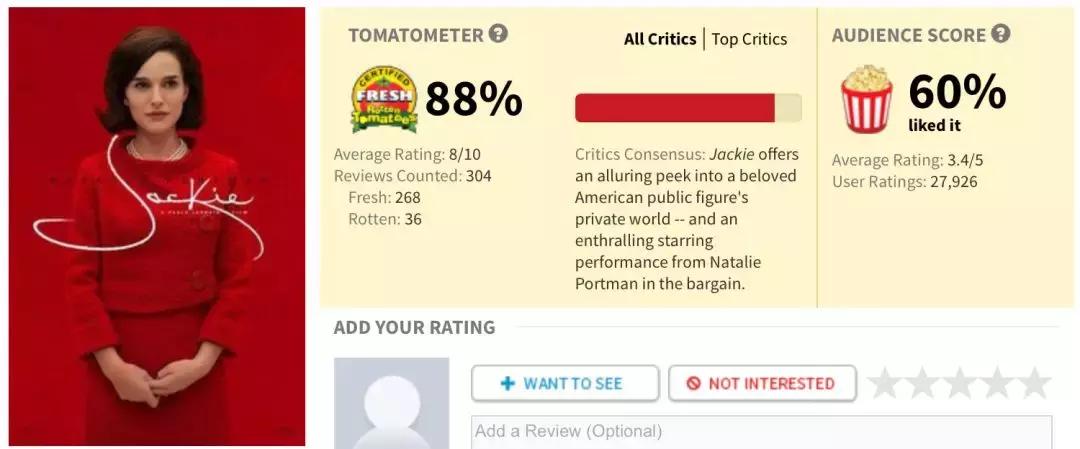1080x449 pixels.
Task: Click the Add a Review text field
Action: click(x=761, y=432)
